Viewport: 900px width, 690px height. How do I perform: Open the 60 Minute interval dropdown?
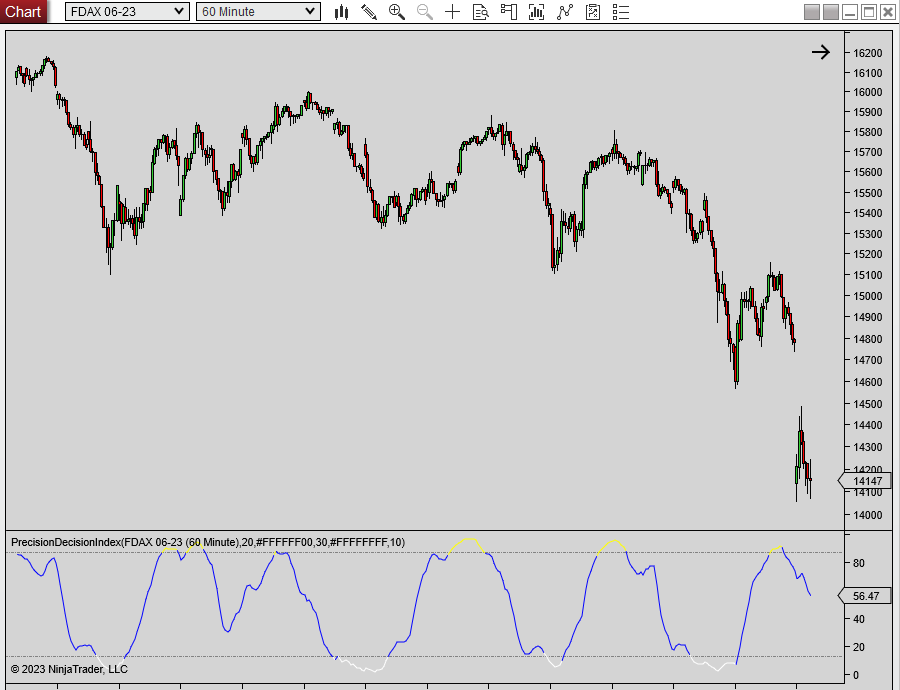[x=258, y=12]
